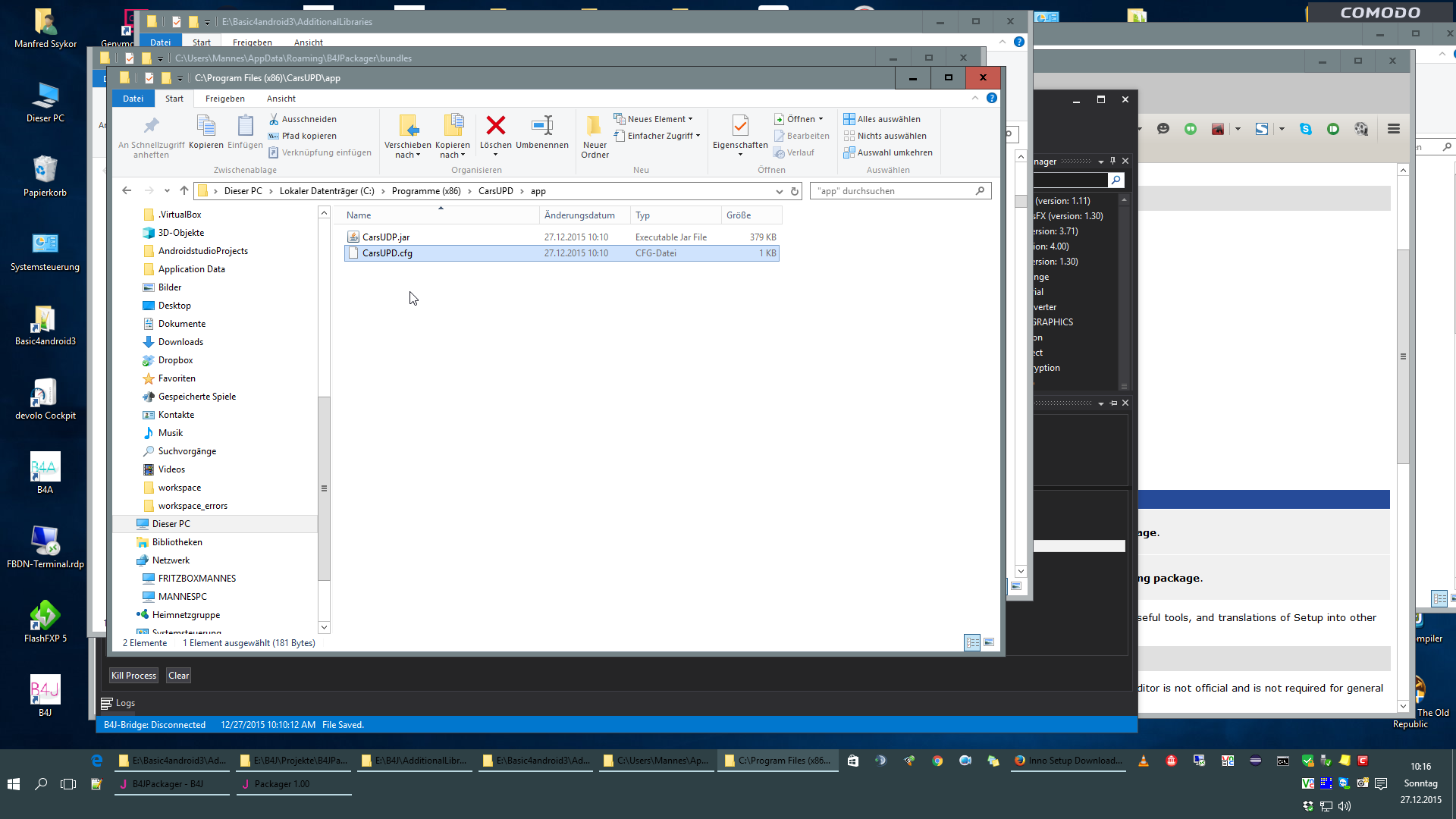Open the Ansicht ribbon tab

pos(281,99)
